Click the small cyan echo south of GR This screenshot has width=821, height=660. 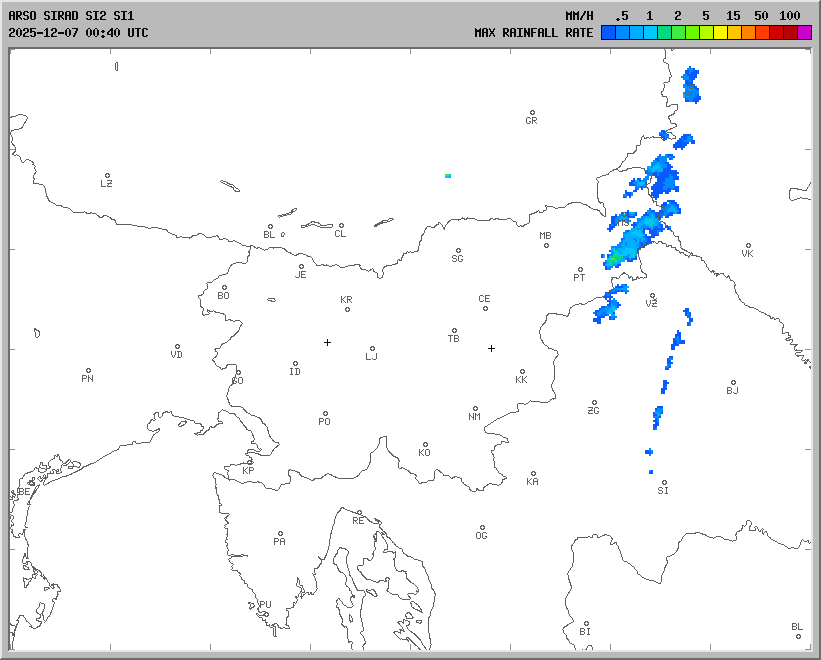(x=448, y=175)
